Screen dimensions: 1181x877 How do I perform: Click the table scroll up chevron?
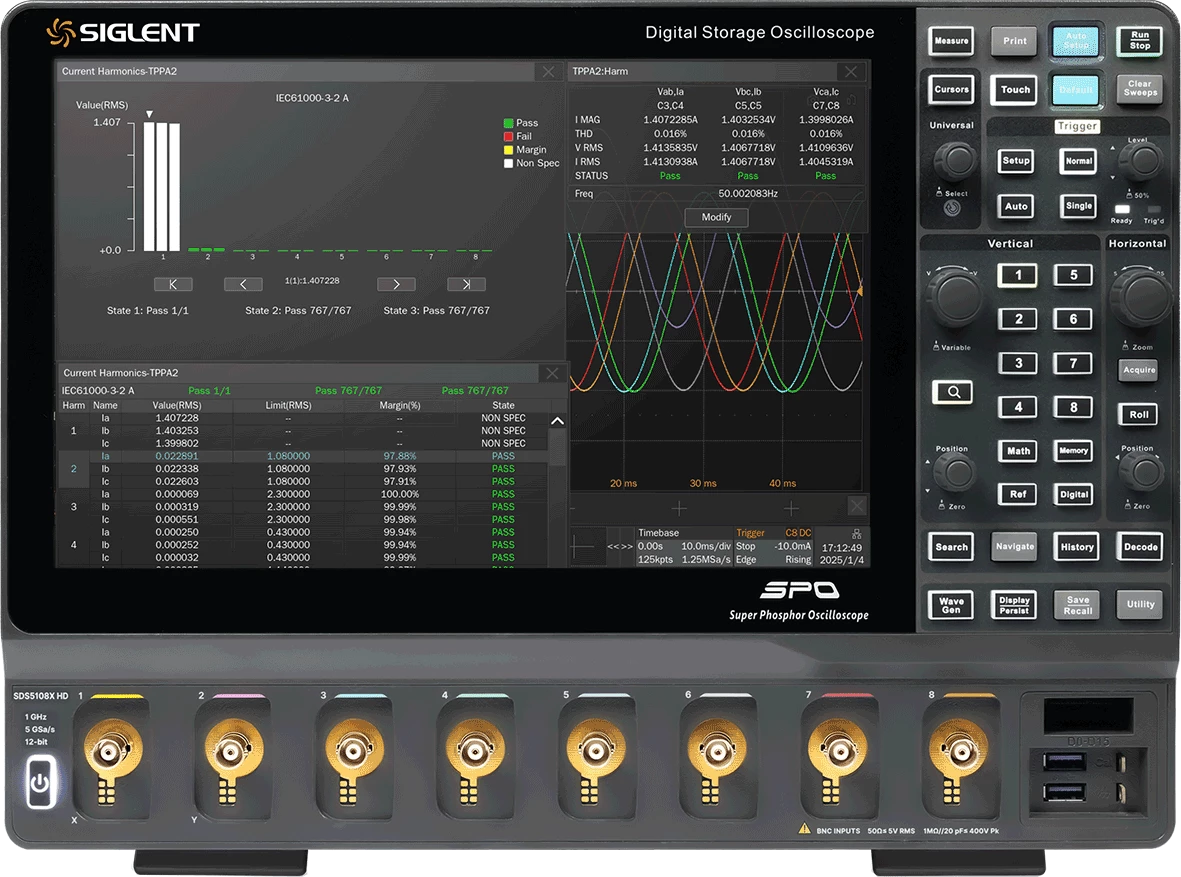[x=557, y=421]
